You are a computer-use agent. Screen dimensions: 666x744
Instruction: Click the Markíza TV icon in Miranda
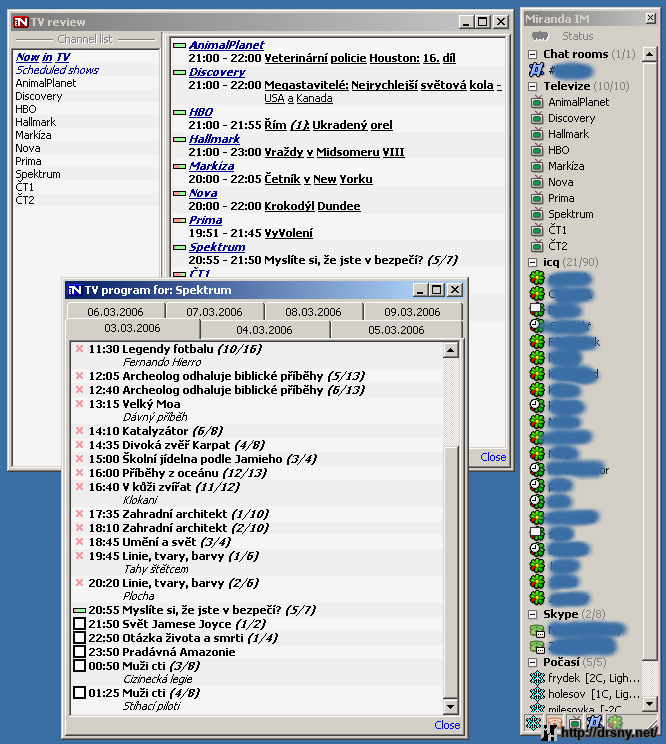[537, 166]
